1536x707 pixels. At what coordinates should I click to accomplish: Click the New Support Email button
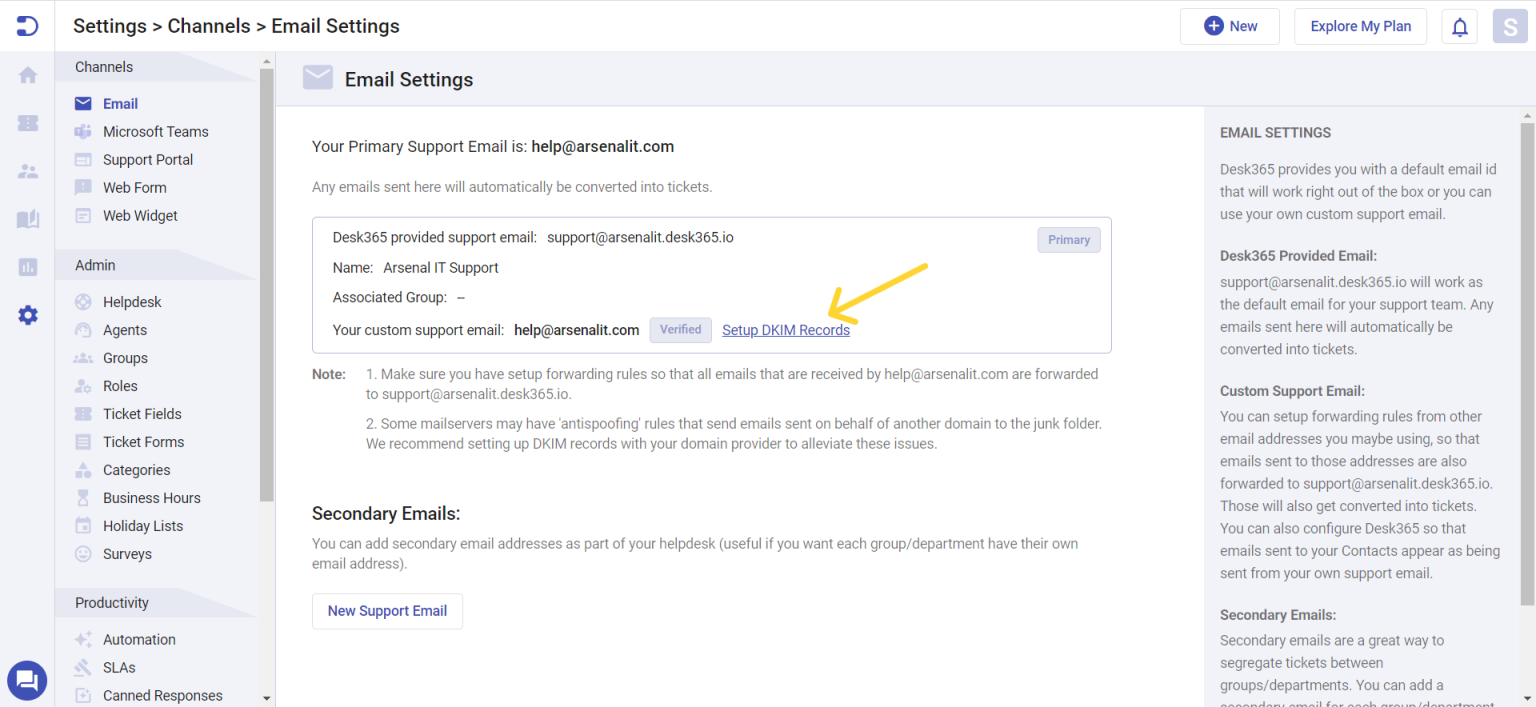387,611
